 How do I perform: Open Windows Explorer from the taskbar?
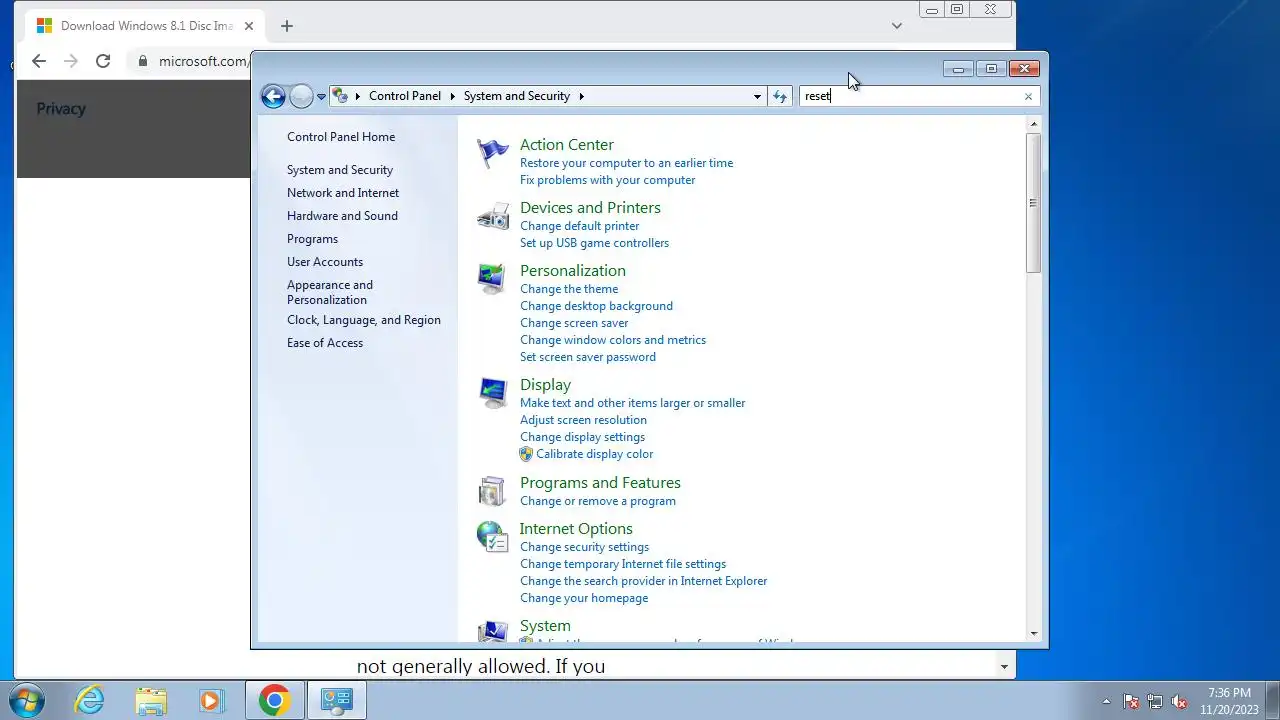coord(151,700)
